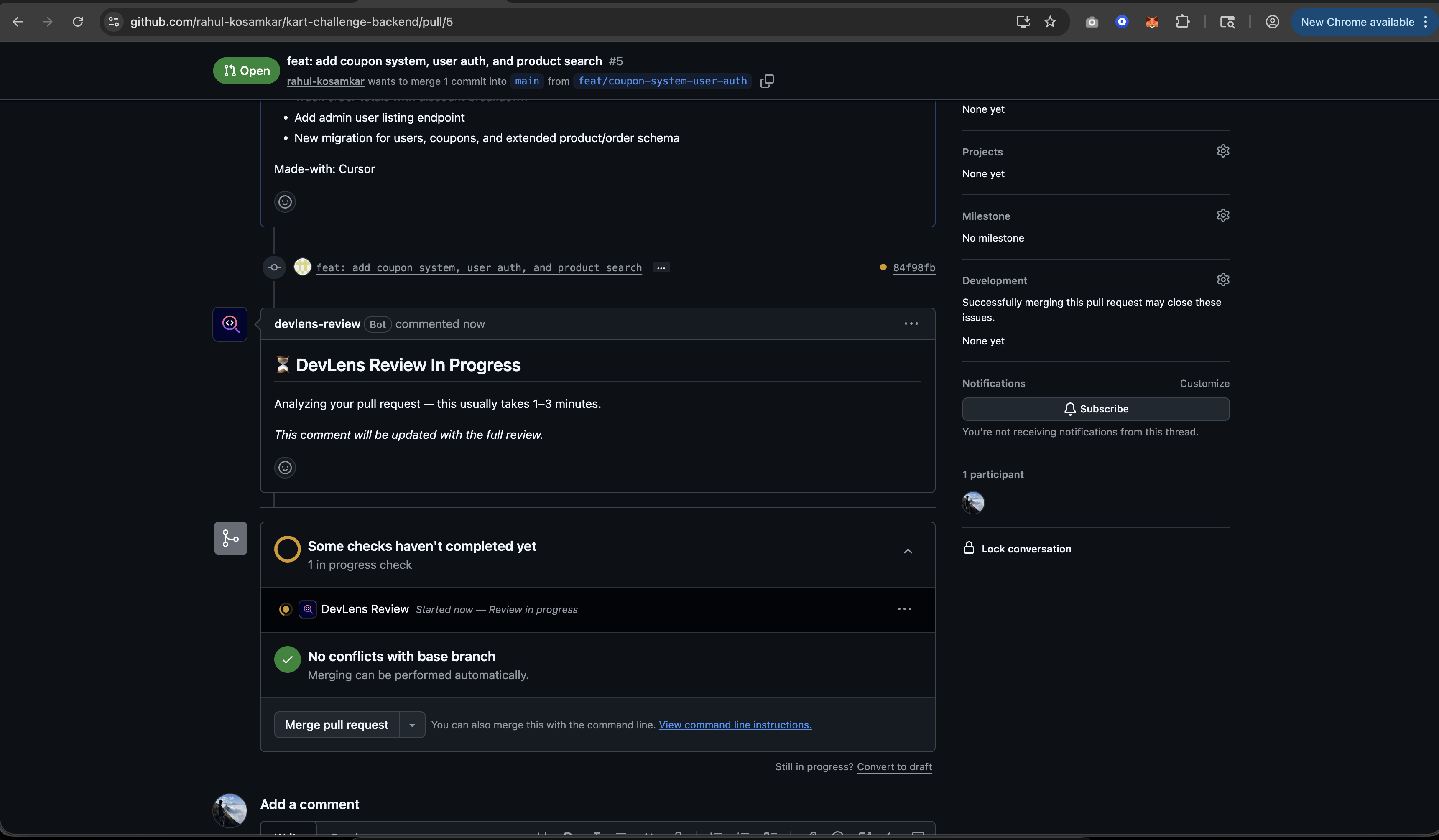
Task: Open the Projects settings gear
Action: coord(1222,151)
